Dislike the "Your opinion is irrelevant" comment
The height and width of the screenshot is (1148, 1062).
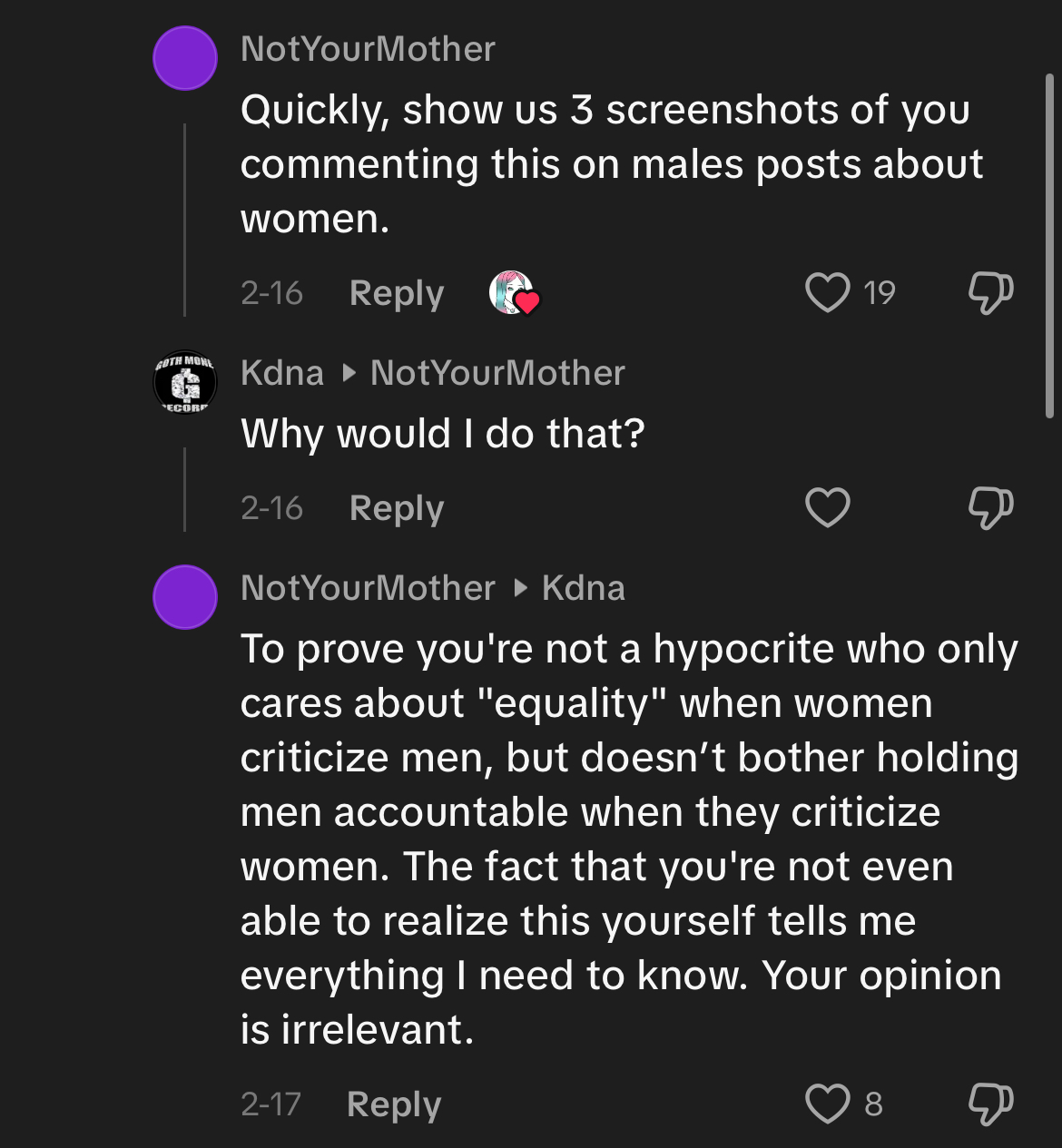pyautogui.click(x=989, y=1104)
